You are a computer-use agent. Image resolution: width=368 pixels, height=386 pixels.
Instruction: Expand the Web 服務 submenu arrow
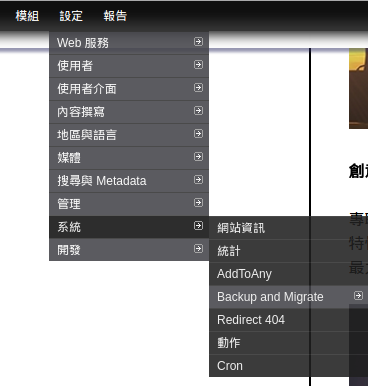[x=198, y=41]
